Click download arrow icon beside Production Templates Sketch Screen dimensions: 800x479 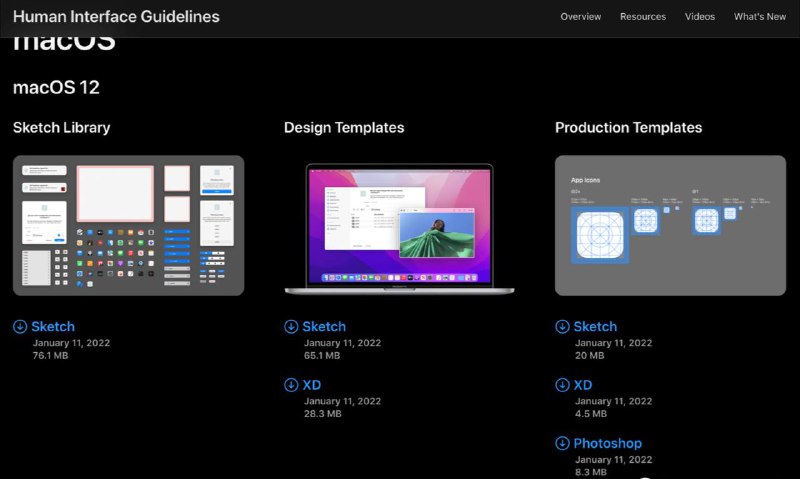coord(562,327)
